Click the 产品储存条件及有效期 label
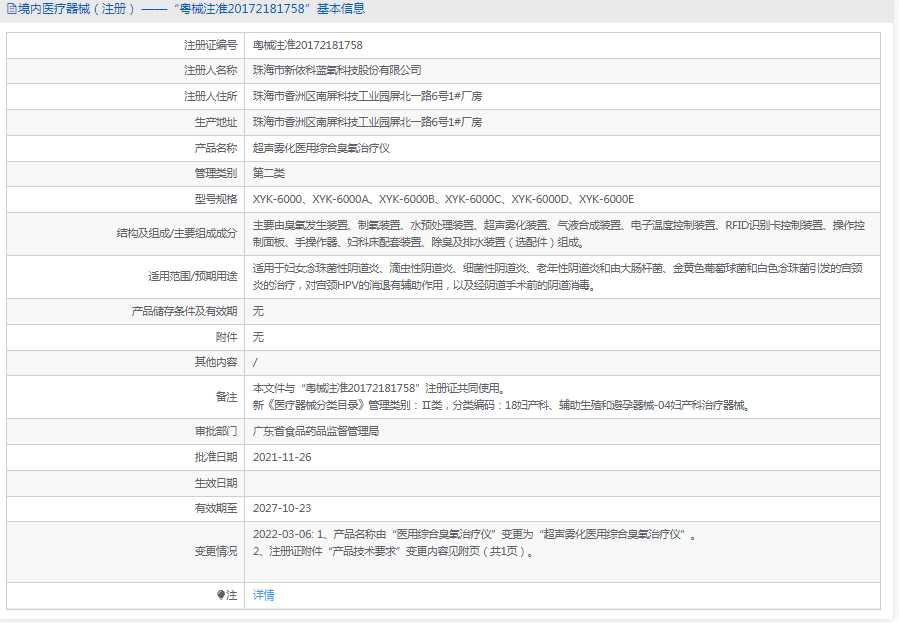The width and height of the screenshot is (899, 623). (184, 311)
